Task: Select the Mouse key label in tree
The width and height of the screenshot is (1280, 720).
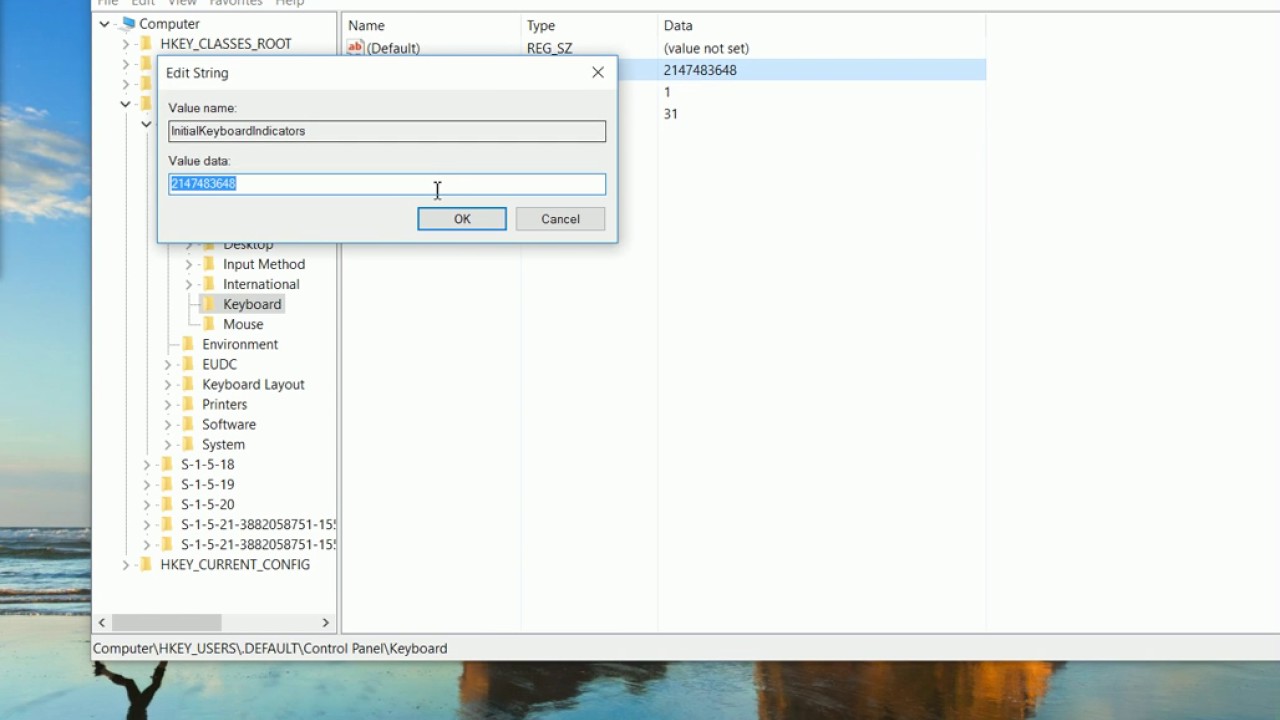Action: (243, 324)
